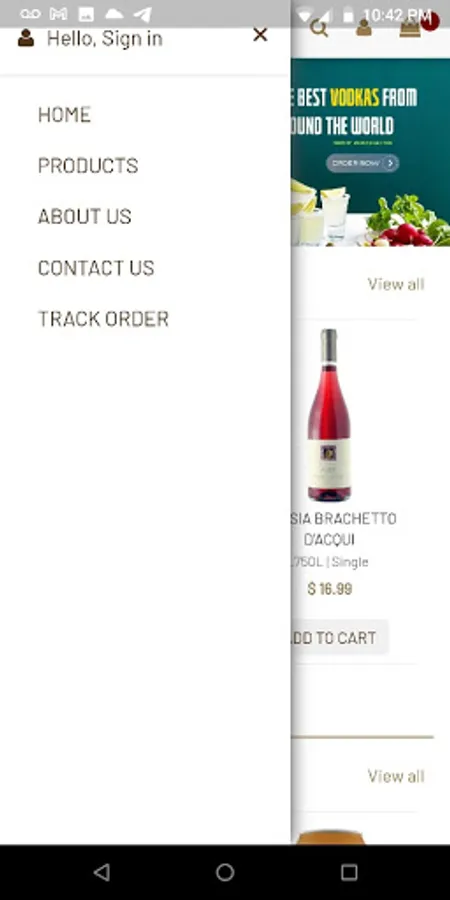The image size is (450, 900).
Task: Click the upper View all link
Action: 396,284
